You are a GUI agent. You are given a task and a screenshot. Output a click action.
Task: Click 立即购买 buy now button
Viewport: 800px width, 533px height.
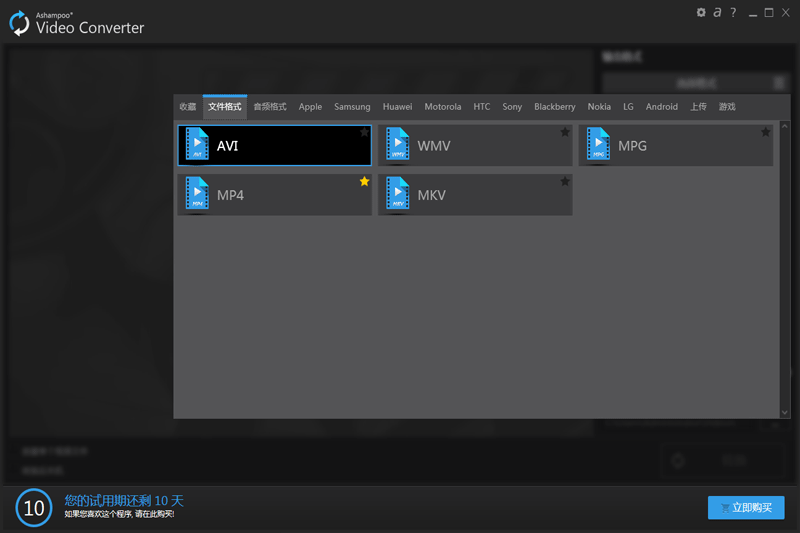point(746,507)
